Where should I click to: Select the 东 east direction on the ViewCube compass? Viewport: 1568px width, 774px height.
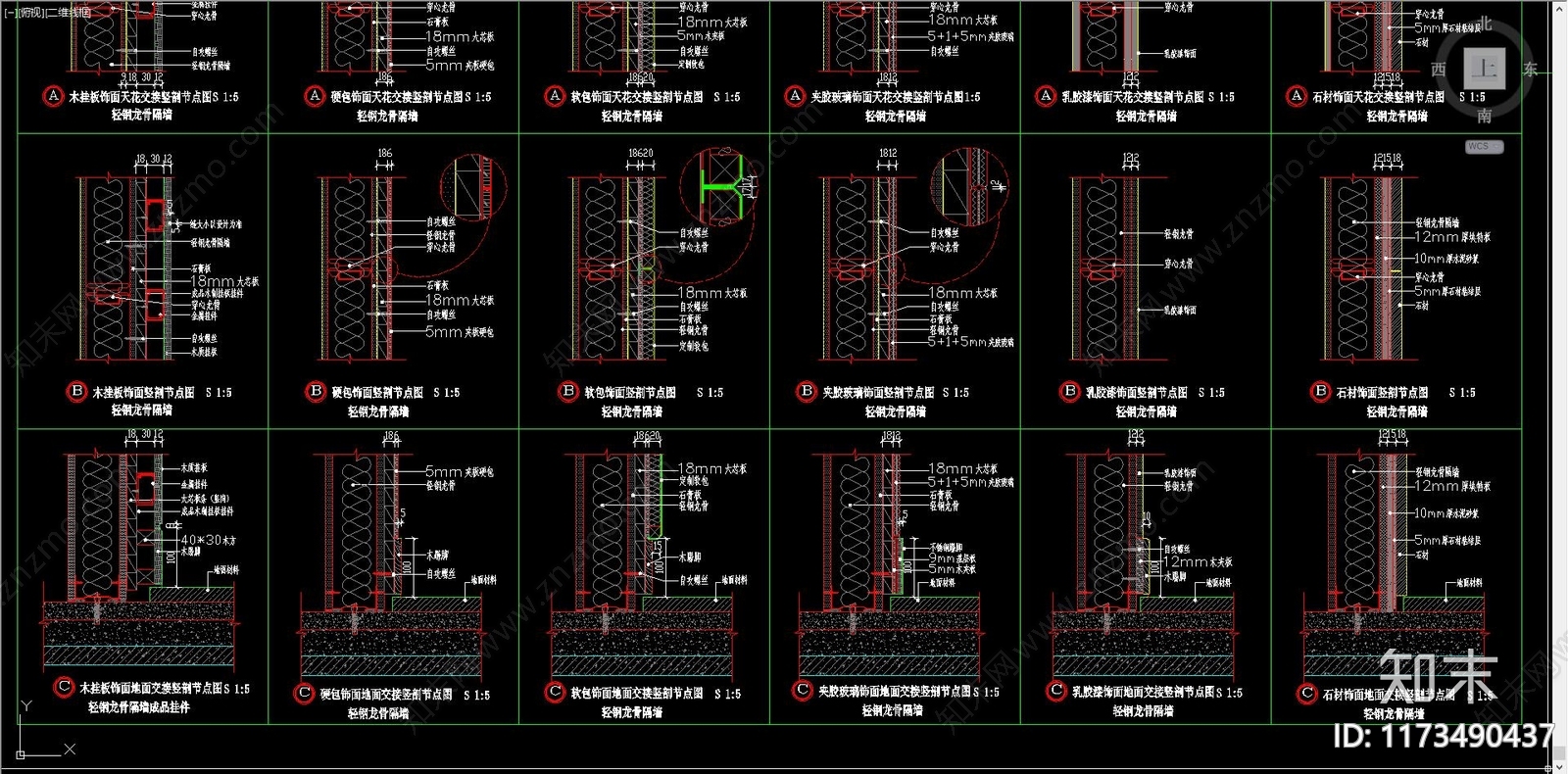[x=1530, y=70]
